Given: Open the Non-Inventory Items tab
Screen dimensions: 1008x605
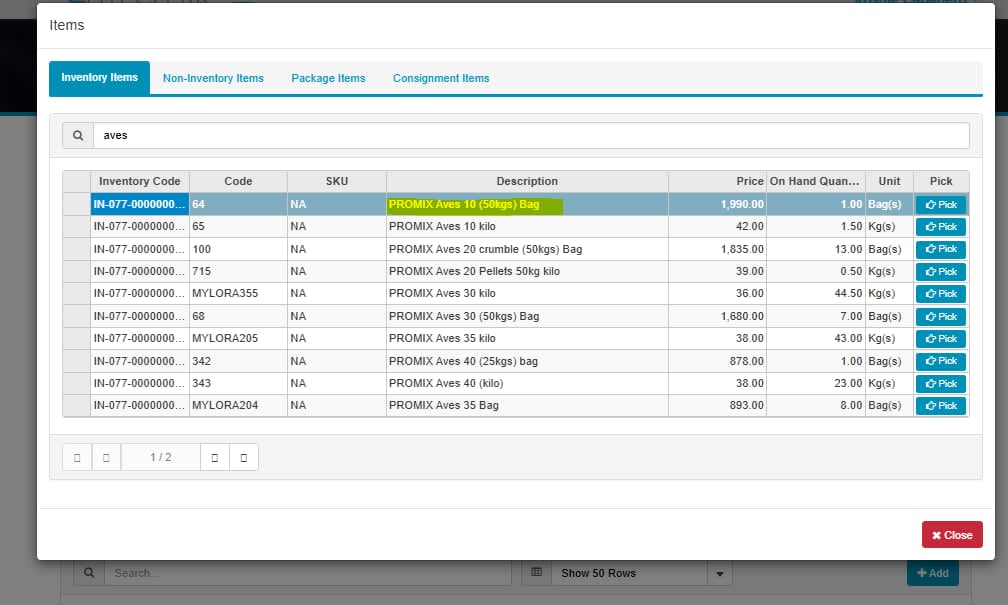Looking at the screenshot, I should (x=213, y=78).
